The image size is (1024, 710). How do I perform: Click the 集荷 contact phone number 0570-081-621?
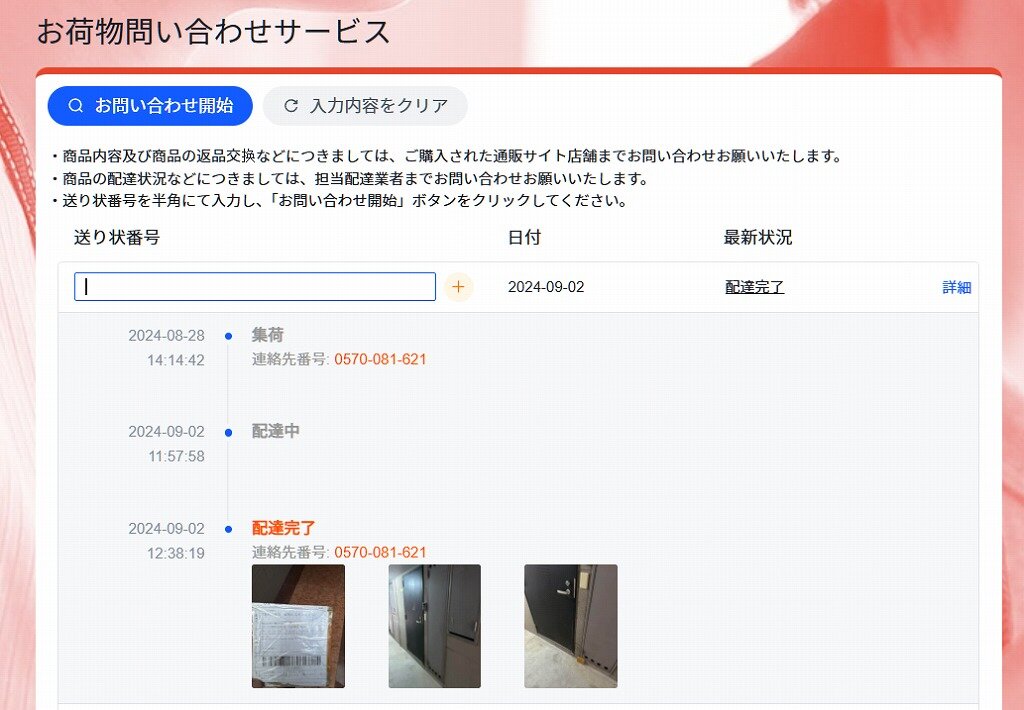380,359
